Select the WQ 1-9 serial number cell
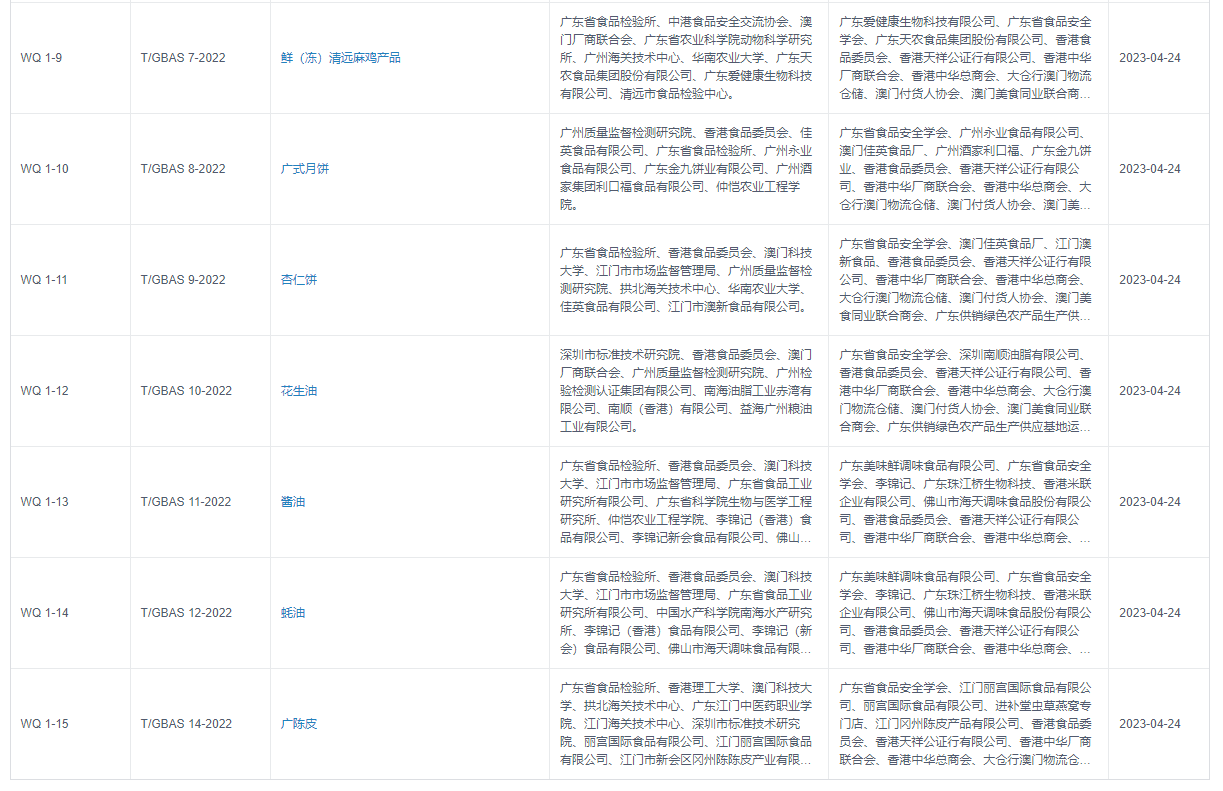The image size is (1223, 791). pos(41,58)
